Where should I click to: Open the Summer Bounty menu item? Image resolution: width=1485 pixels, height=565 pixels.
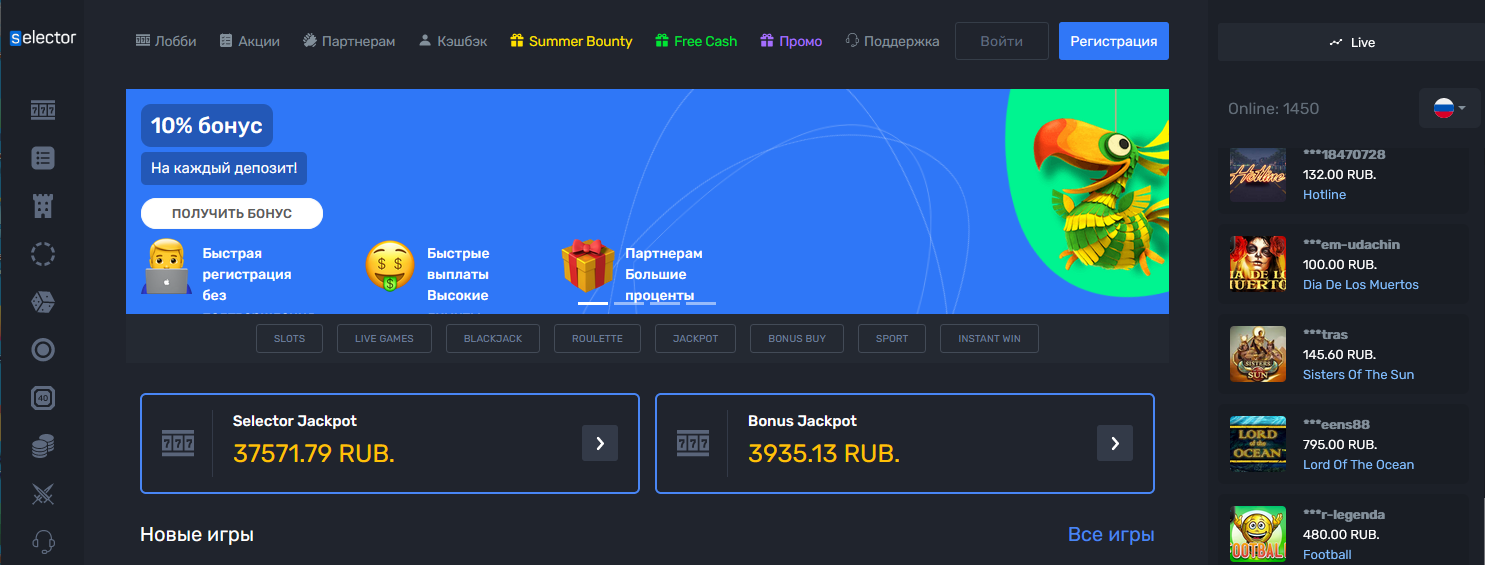pos(571,41)
